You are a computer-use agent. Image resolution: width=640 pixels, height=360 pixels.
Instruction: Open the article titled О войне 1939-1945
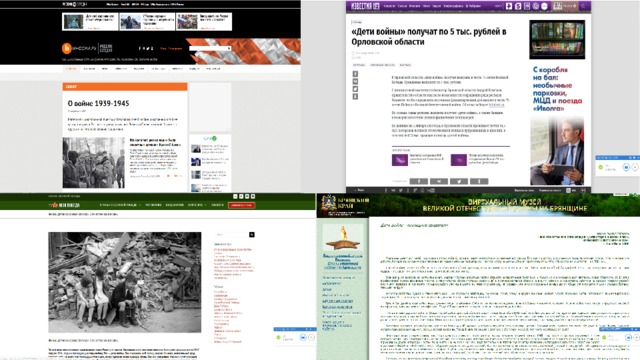point(98,104)
